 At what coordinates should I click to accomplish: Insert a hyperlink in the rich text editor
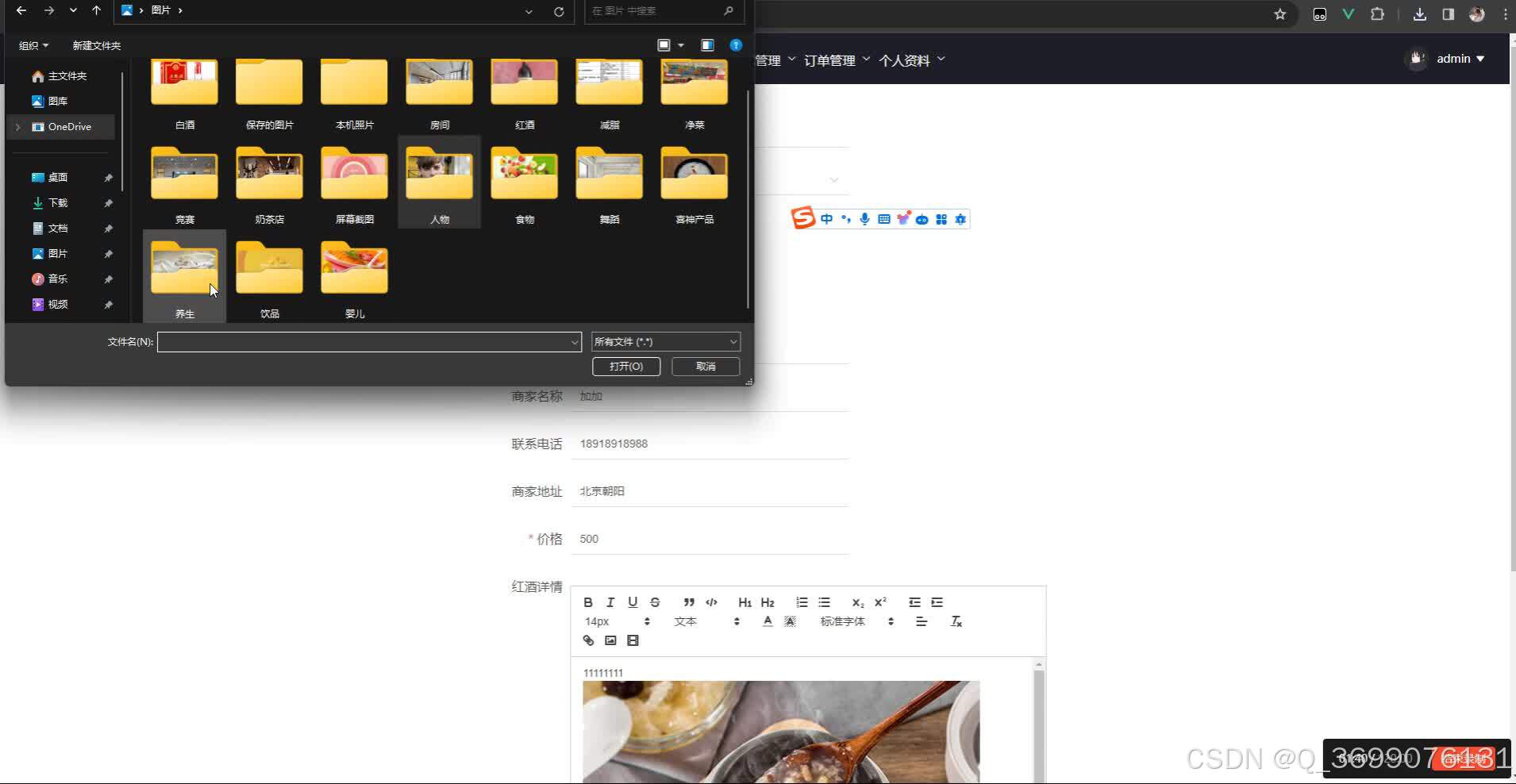pyautogui.click(x=587, y=640)
